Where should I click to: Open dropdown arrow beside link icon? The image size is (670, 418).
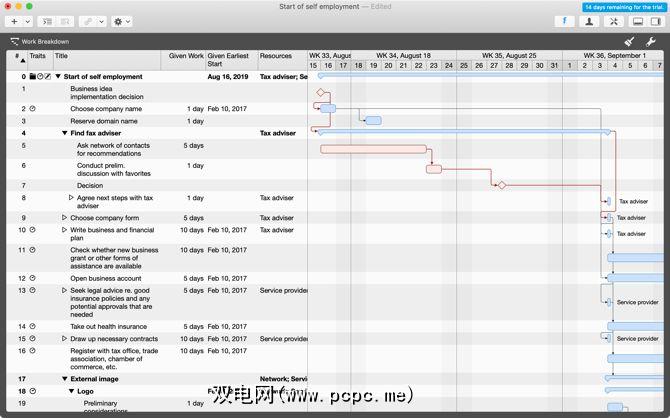pyautogui.click(x=101, y=21)
